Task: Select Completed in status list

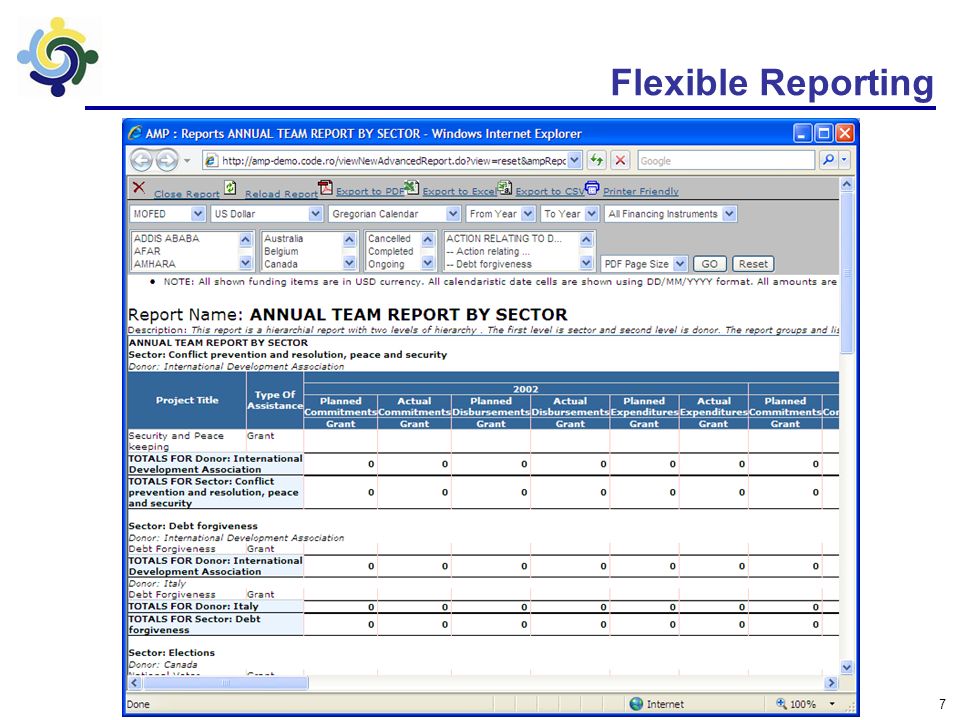Action: [391, 251]
